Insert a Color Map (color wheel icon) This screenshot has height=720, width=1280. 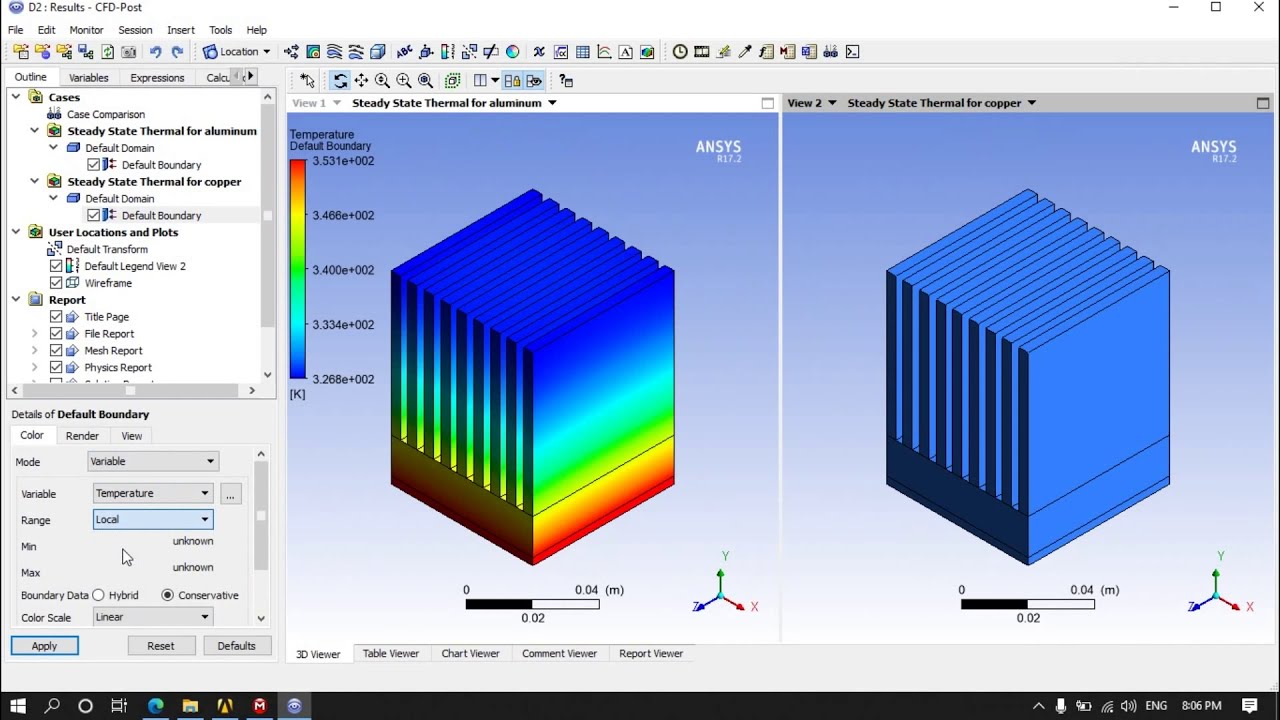[x=512, y=51]
